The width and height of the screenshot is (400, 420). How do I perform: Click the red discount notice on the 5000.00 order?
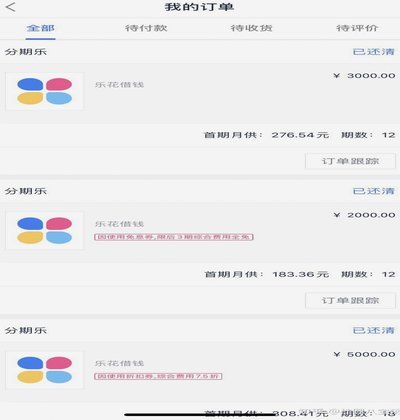click(x=158, y=376)
